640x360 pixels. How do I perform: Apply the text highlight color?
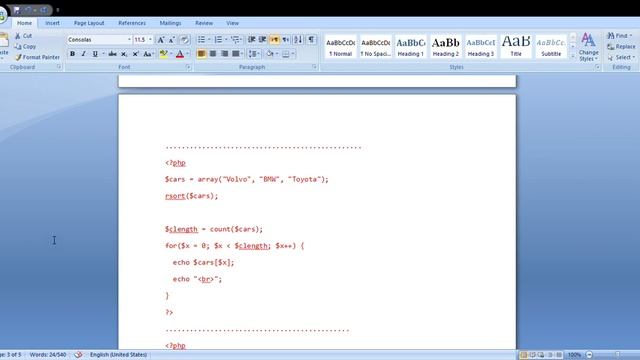point(164,53)
